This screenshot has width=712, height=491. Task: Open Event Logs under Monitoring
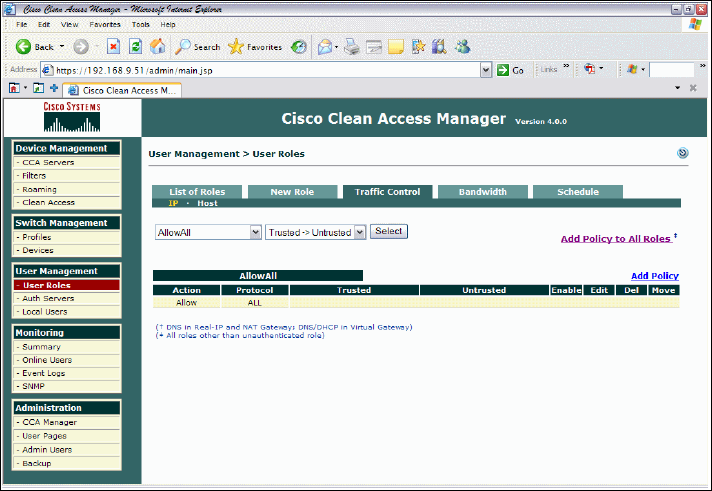[x=44, y=373]
